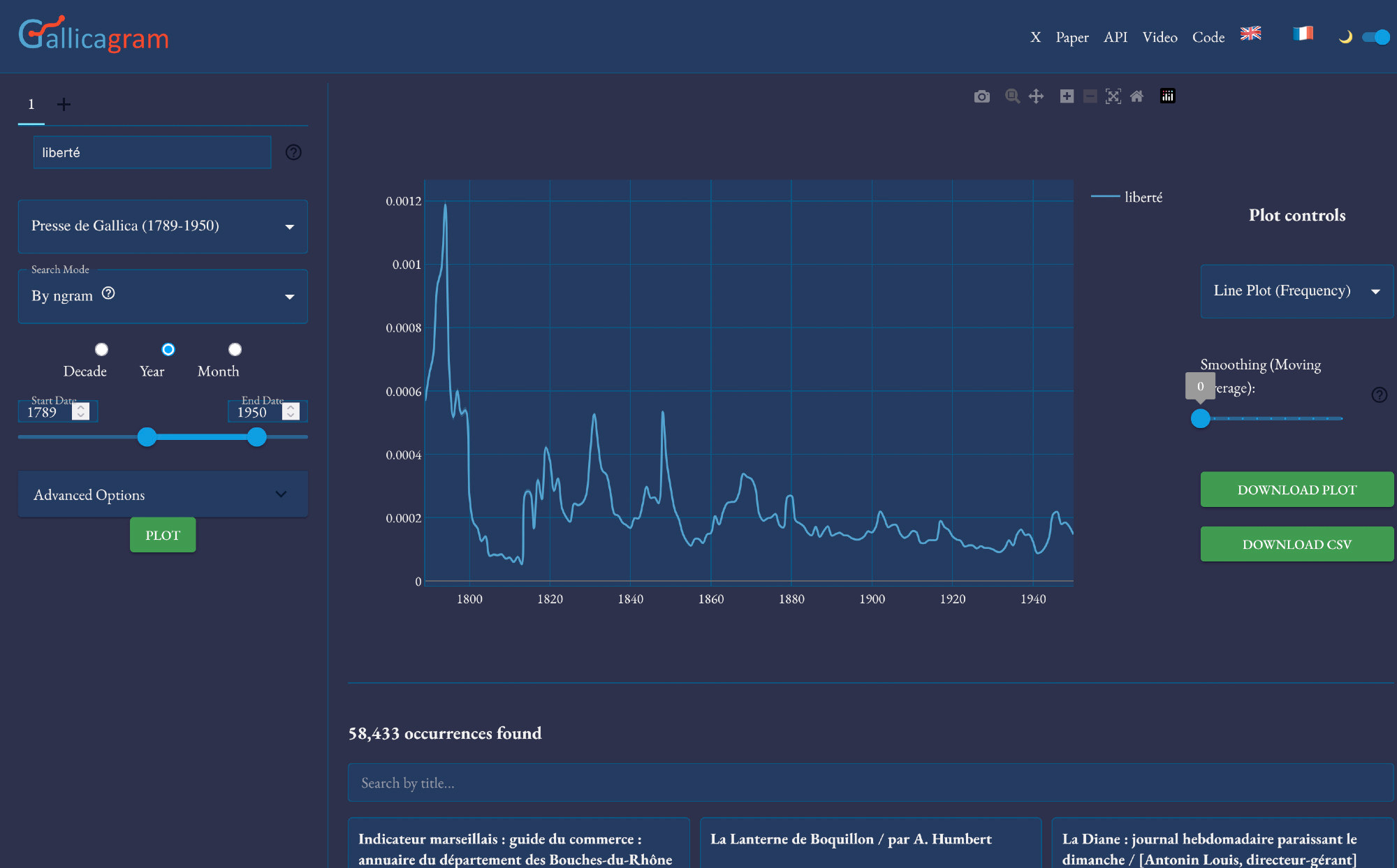Open the Paper link in header

coord(1071,37)
